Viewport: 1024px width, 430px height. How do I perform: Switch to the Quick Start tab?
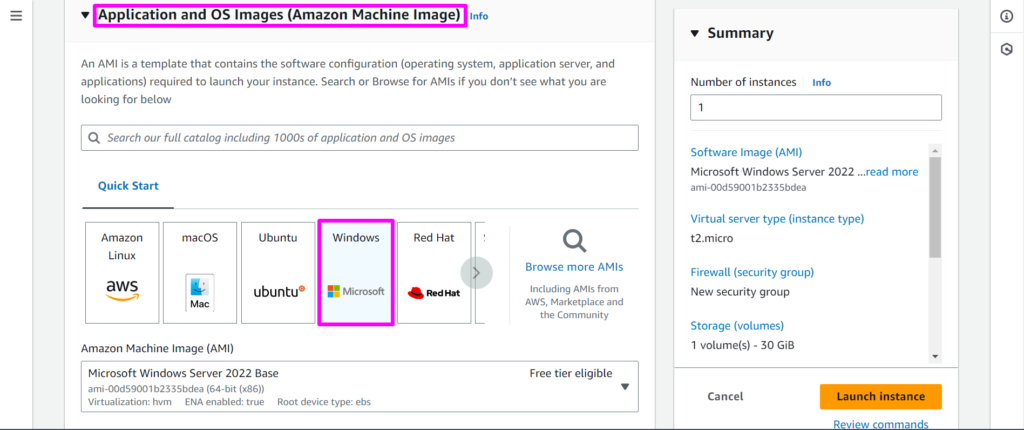click(128, 186)
